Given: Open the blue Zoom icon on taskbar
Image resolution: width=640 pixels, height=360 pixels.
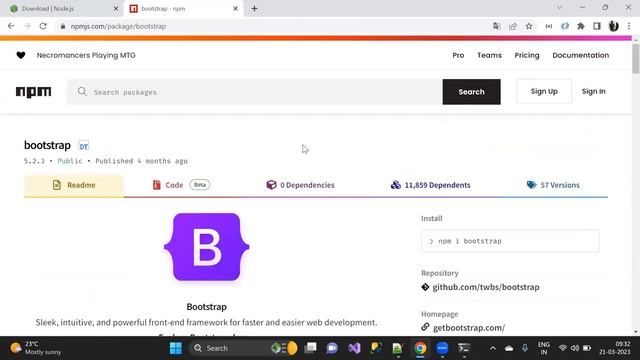Looking at the screenshot, I should point(442,348).
